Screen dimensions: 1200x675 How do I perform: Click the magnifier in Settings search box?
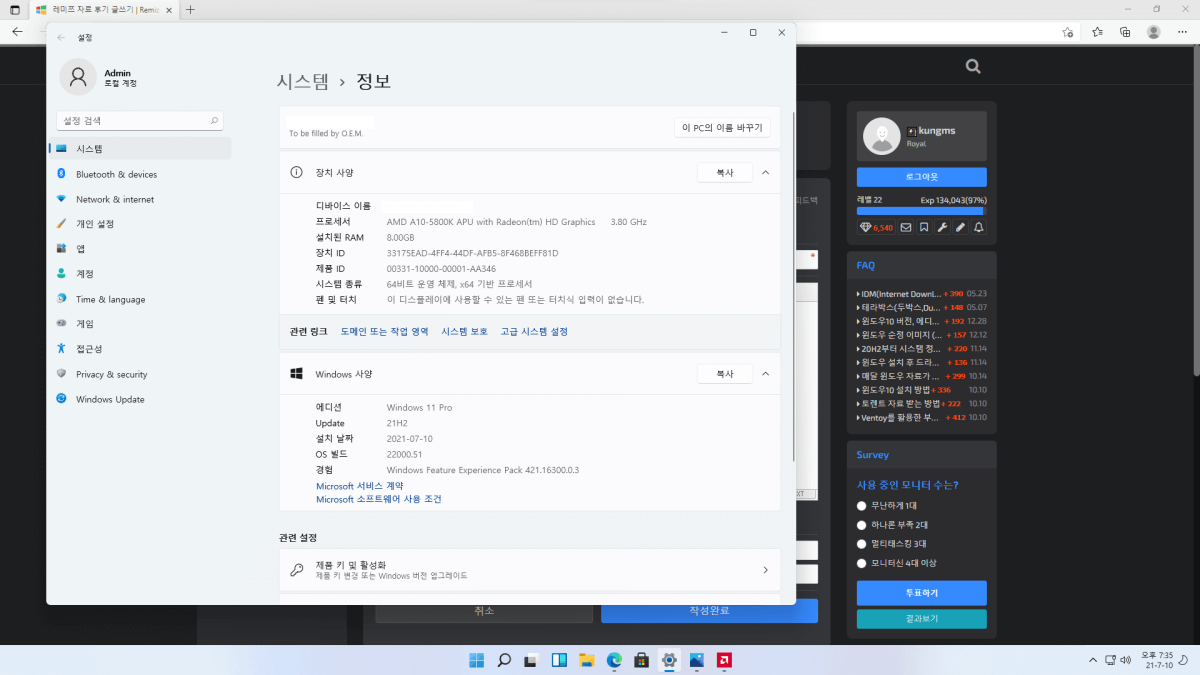click(214, 121)
